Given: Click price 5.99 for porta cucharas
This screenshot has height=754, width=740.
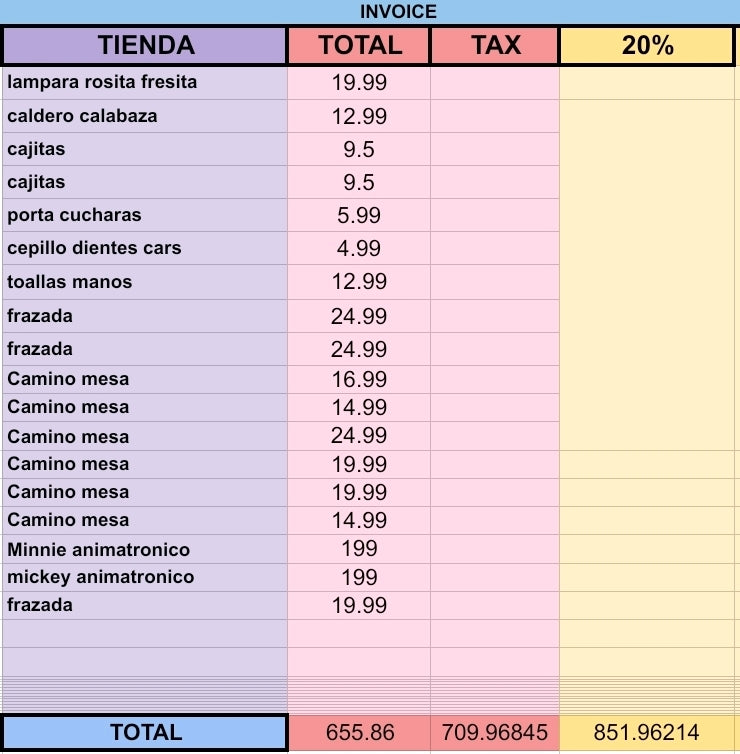Looking at the screenshot, I should [x=359, y=215].
